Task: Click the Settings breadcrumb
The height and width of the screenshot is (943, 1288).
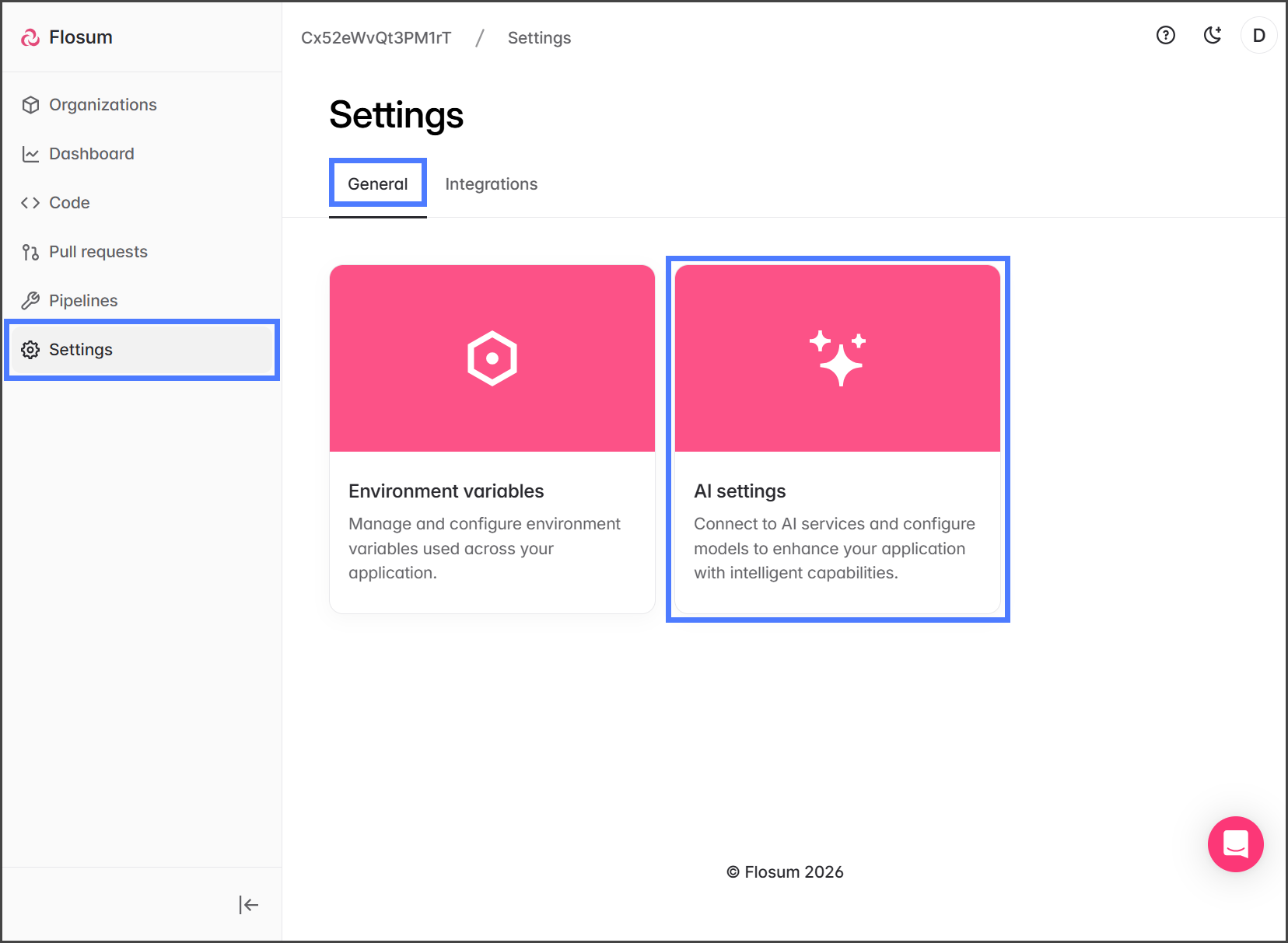Action: 539,38
